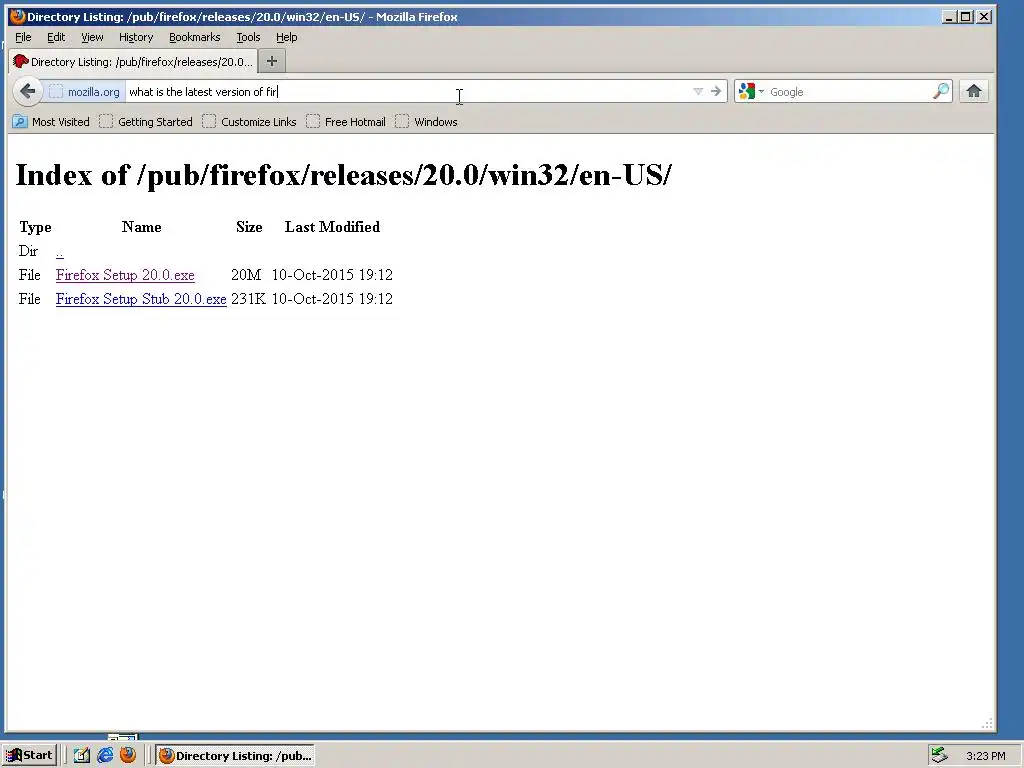
Task: Open the File menu
Action: pos(23,37)
